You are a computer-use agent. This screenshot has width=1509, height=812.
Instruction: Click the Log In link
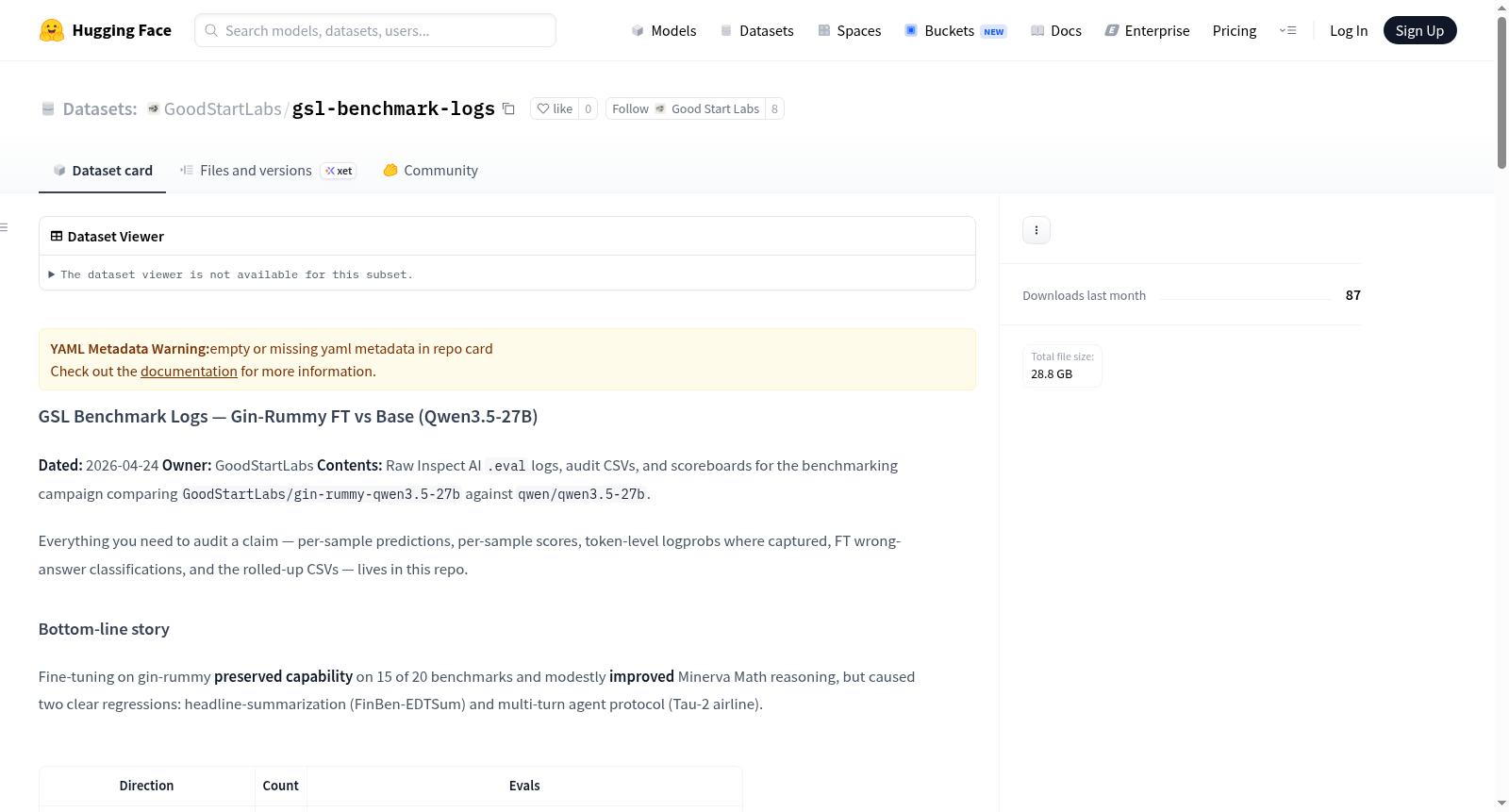pos(1349,30)
